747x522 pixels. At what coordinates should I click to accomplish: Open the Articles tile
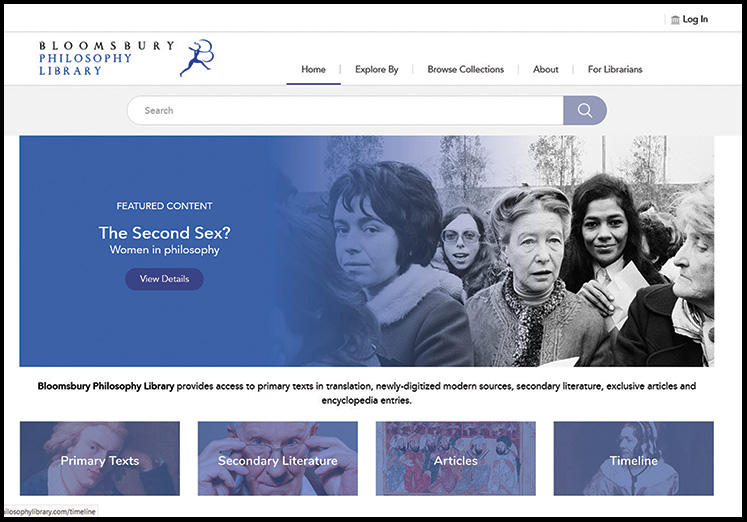(x=456, y=459)
